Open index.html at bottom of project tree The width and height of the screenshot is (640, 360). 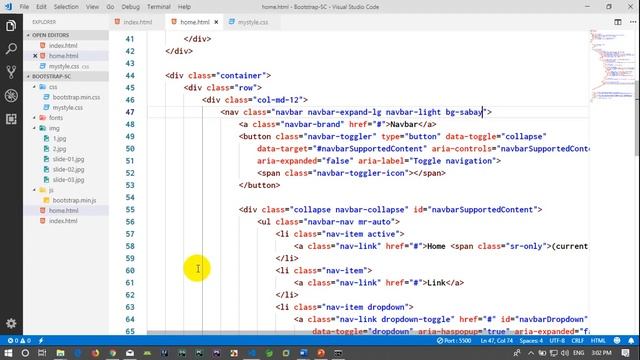(x=63, y=221)
